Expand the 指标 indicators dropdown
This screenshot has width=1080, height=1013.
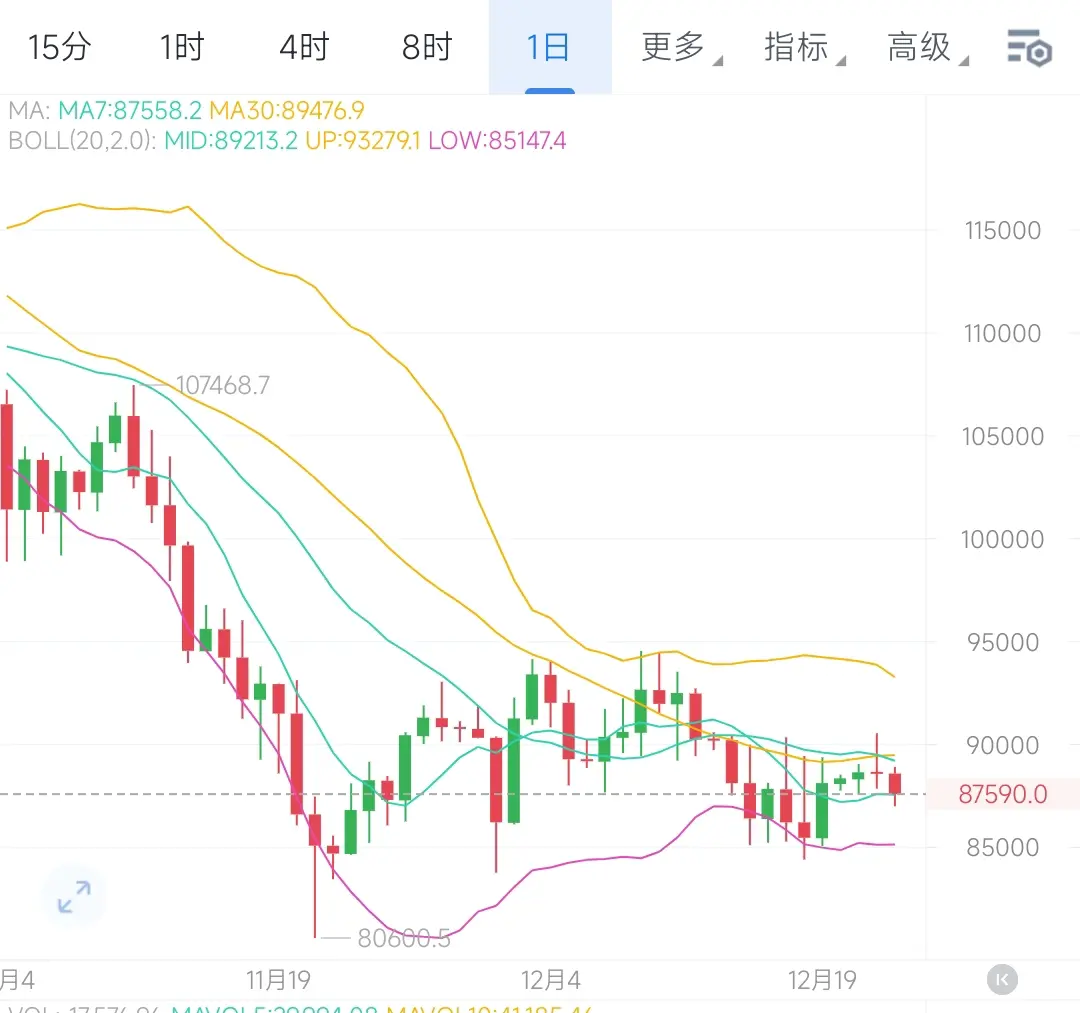click(x=804, y=47)
